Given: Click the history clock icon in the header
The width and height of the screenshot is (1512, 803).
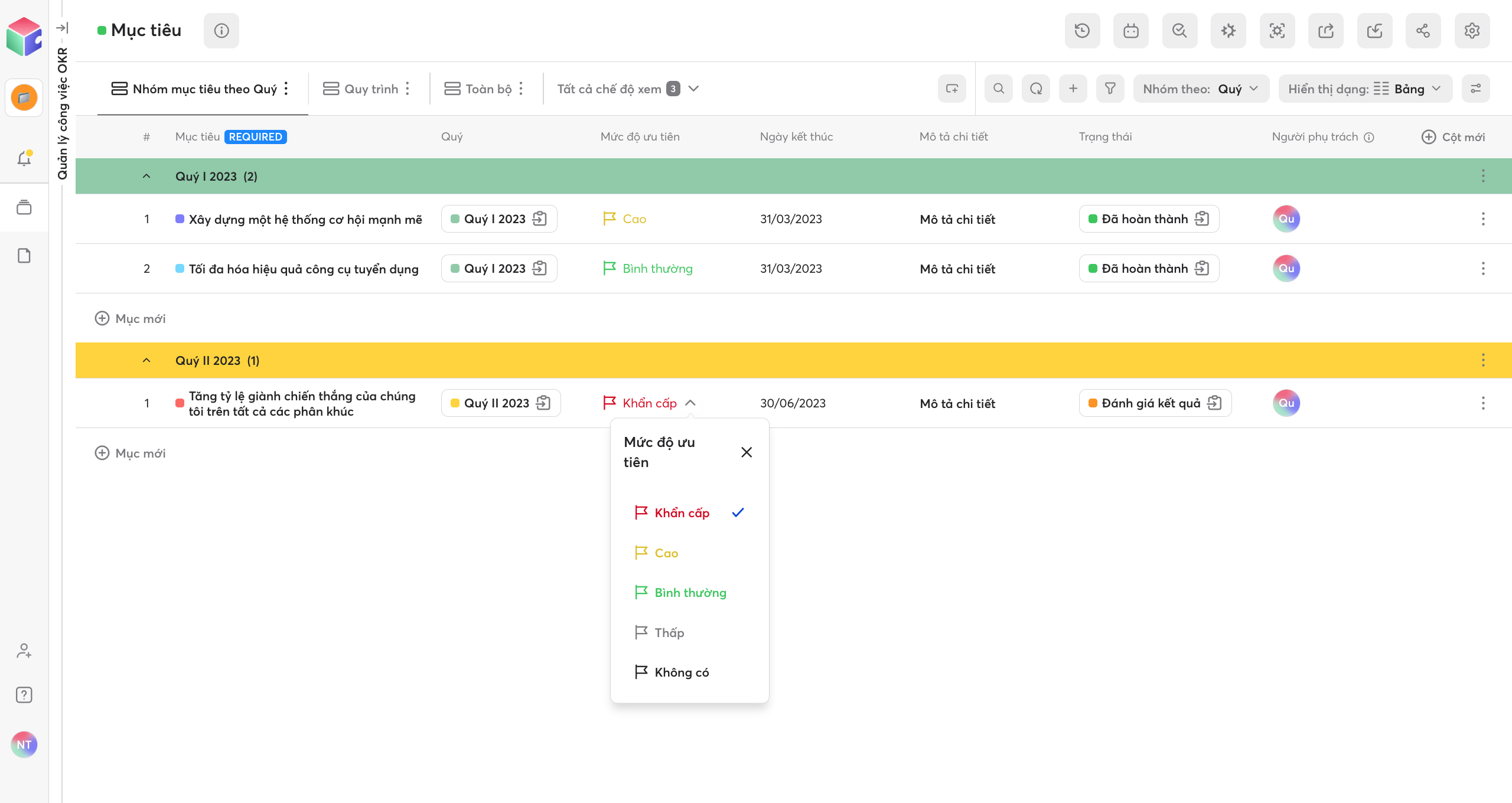Looking at the screenshot, I should click(x=1082, y=31).
